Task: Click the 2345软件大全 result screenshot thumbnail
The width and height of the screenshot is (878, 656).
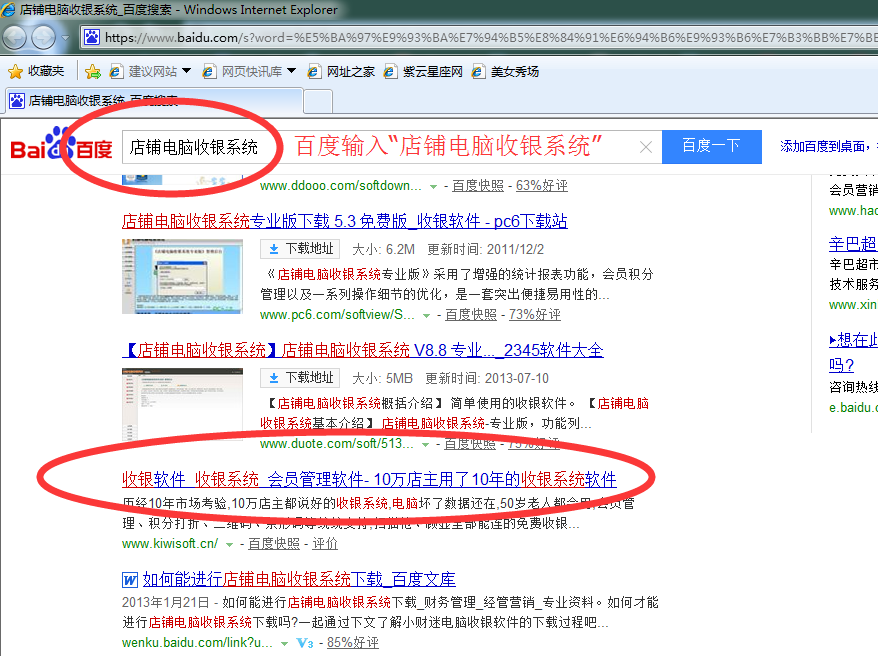Action: coord(183,405)
